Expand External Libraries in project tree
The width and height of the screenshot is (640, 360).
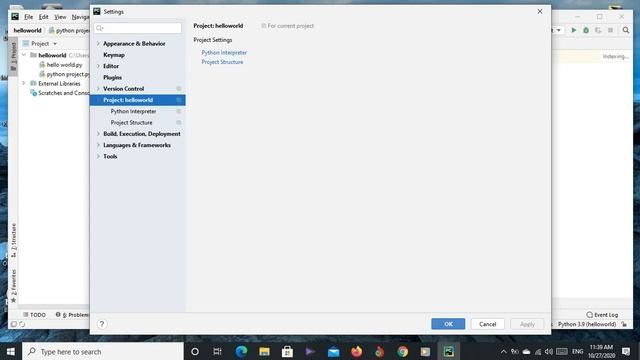[x=24, y=83]
